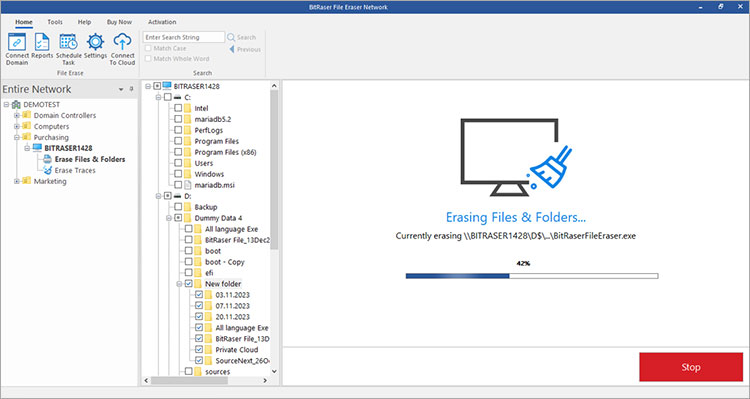The height and width of the screenshot is (399, 750).
Task: Open the Activation tab
Action: pyautogui.click(x=162, y=22)
